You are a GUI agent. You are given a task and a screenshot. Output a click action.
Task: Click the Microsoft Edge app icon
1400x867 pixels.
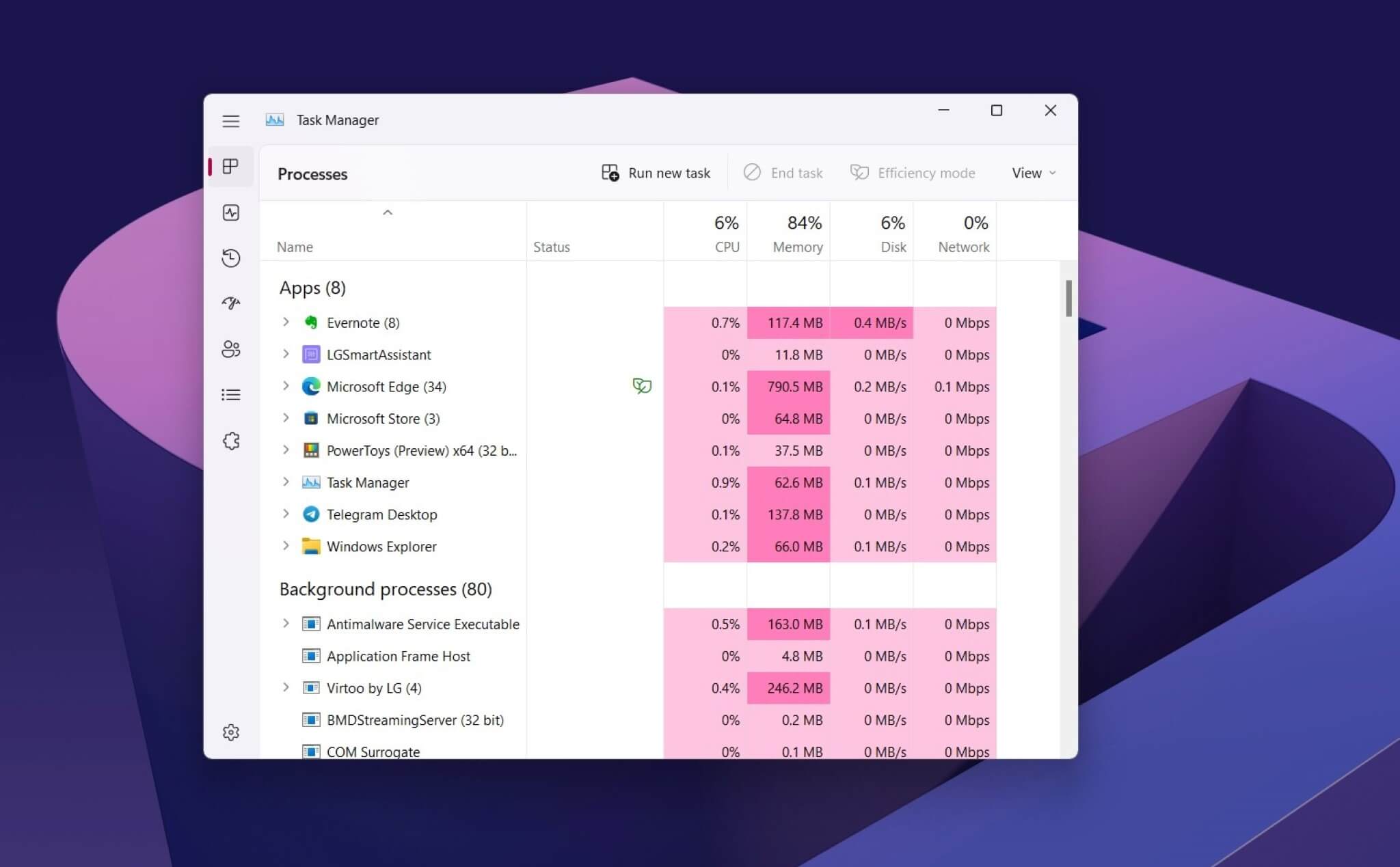coord(311,387)
